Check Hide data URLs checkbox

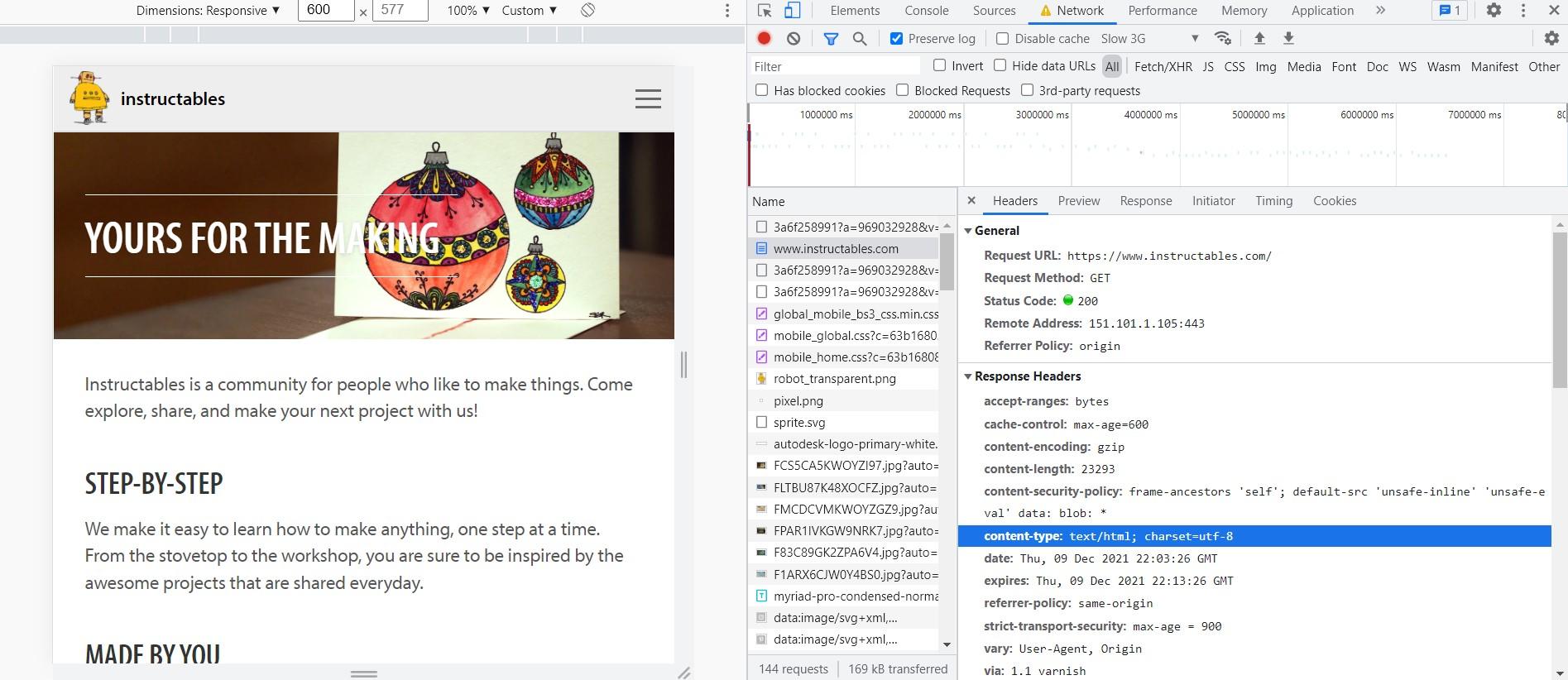(1000, 65)
